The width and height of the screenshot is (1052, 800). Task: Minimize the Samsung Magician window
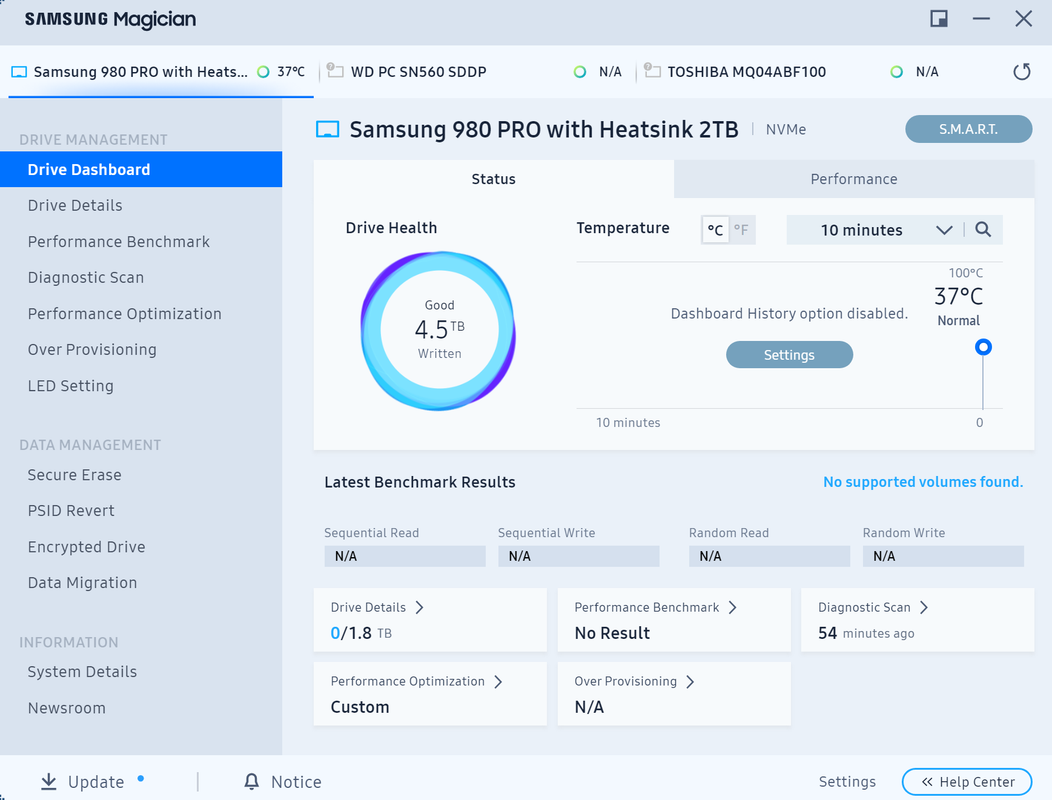point(981,19)
